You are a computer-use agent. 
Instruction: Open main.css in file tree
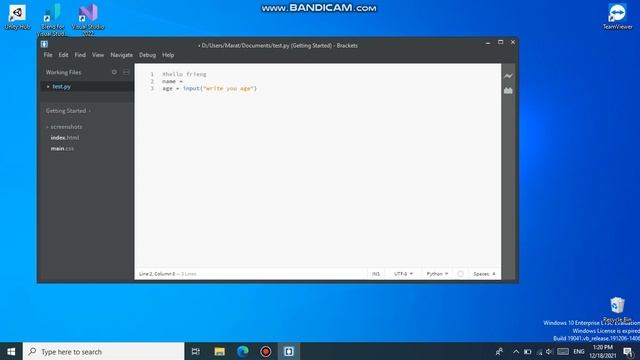(62, 149)
